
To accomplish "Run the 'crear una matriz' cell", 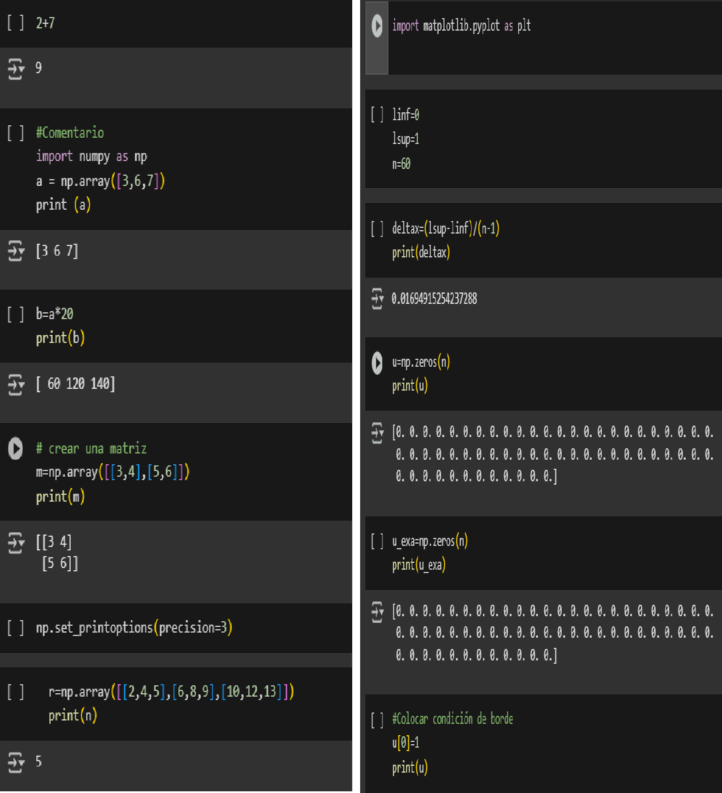I will tap(15, 449).
